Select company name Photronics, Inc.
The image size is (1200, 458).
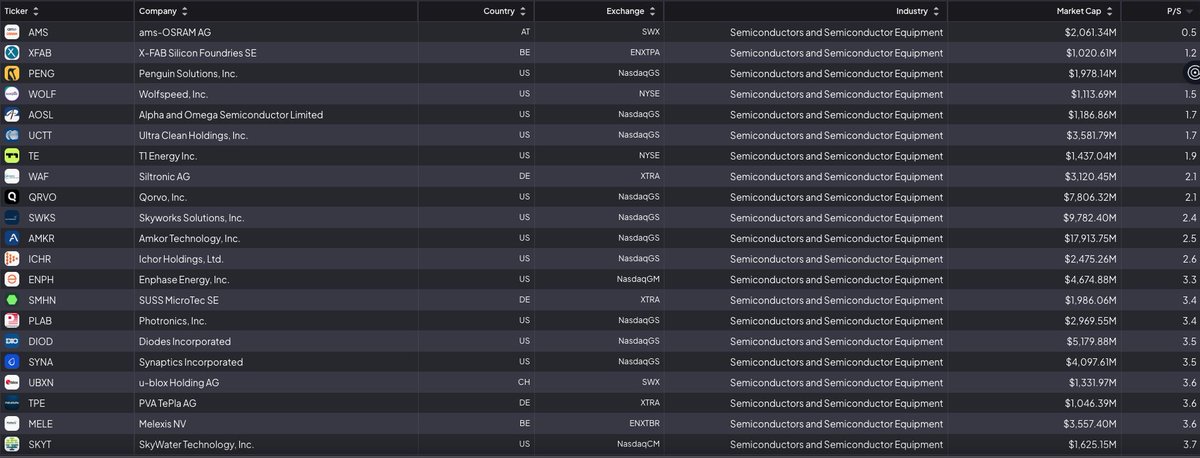click(172, 320)
